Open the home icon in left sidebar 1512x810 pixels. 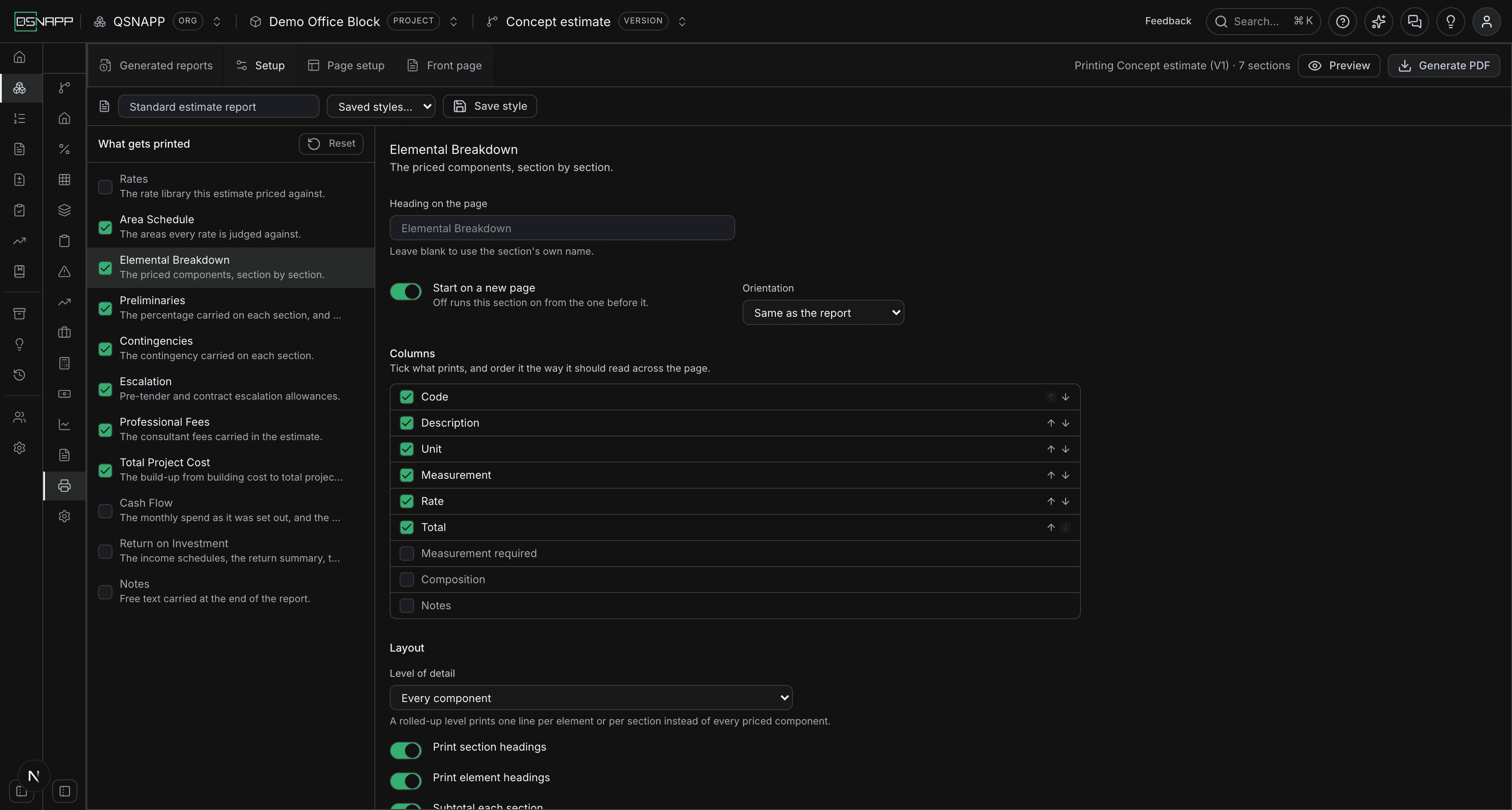pos(19,57)
